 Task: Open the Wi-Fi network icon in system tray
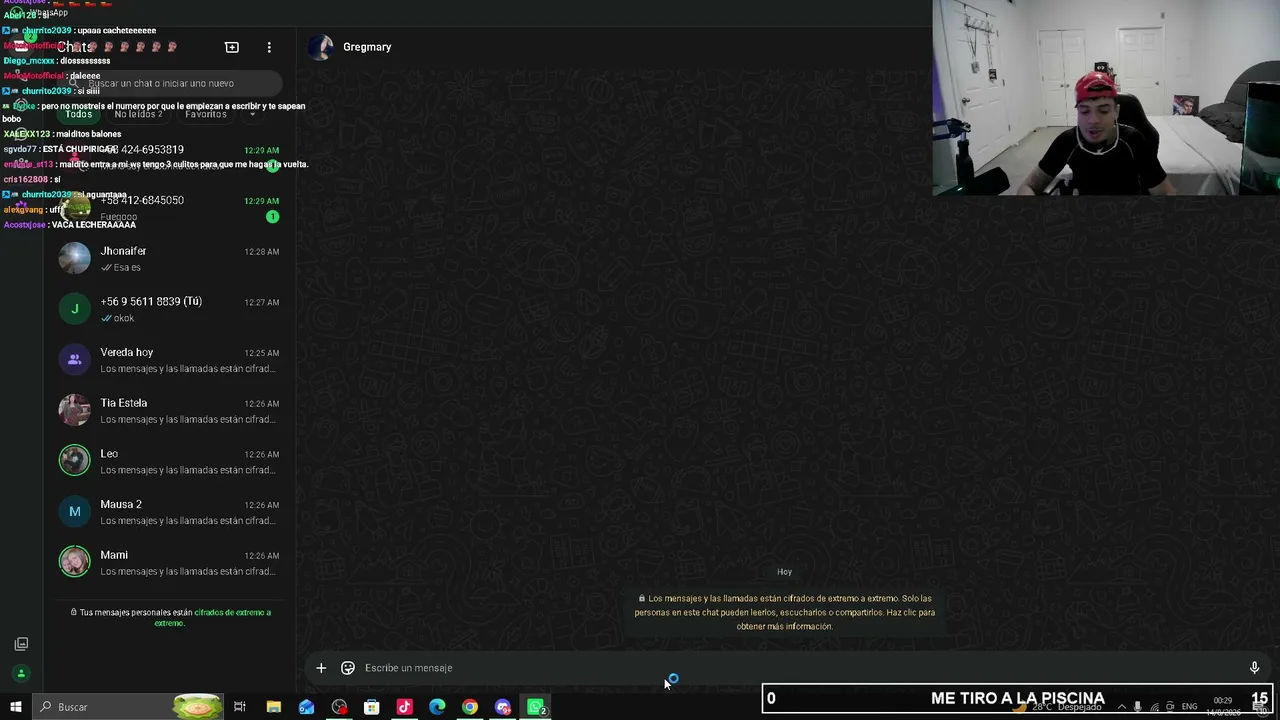[x=1155, y=707]
